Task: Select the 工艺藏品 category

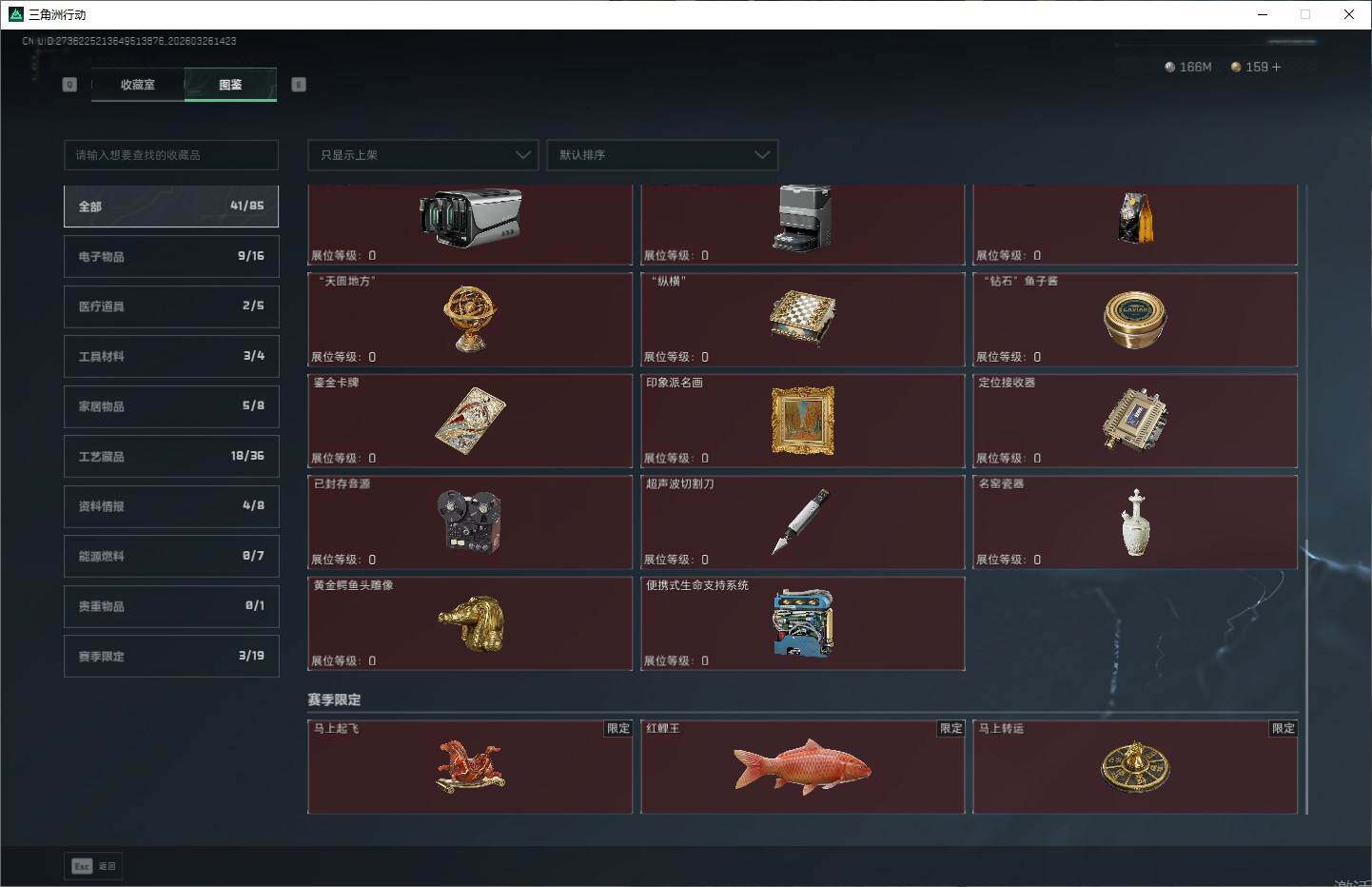Action: coord(171,456)
